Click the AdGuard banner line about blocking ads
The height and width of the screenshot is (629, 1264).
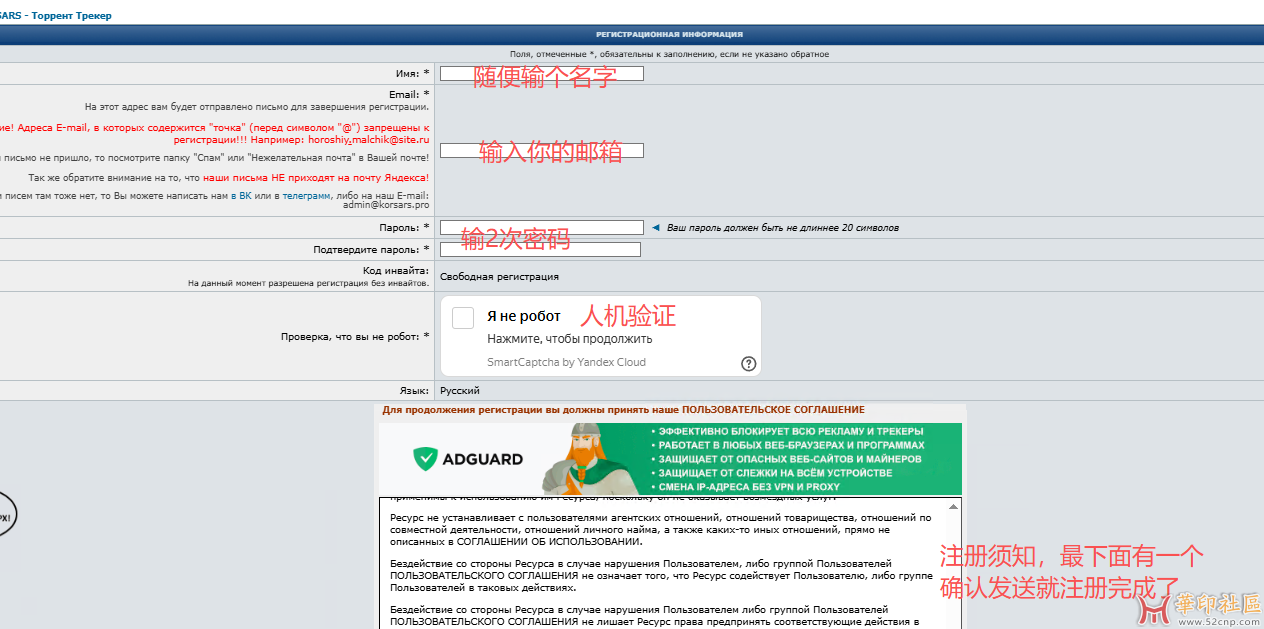(789, 431)
